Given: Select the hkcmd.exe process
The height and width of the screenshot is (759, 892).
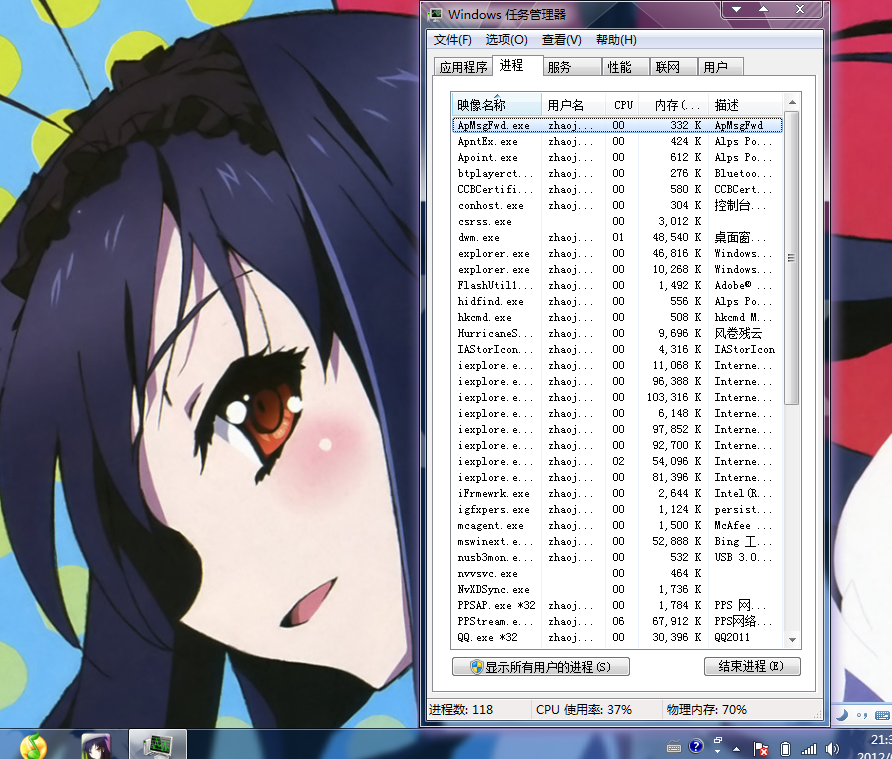Looking at the screenshot, I should (617, 317).
